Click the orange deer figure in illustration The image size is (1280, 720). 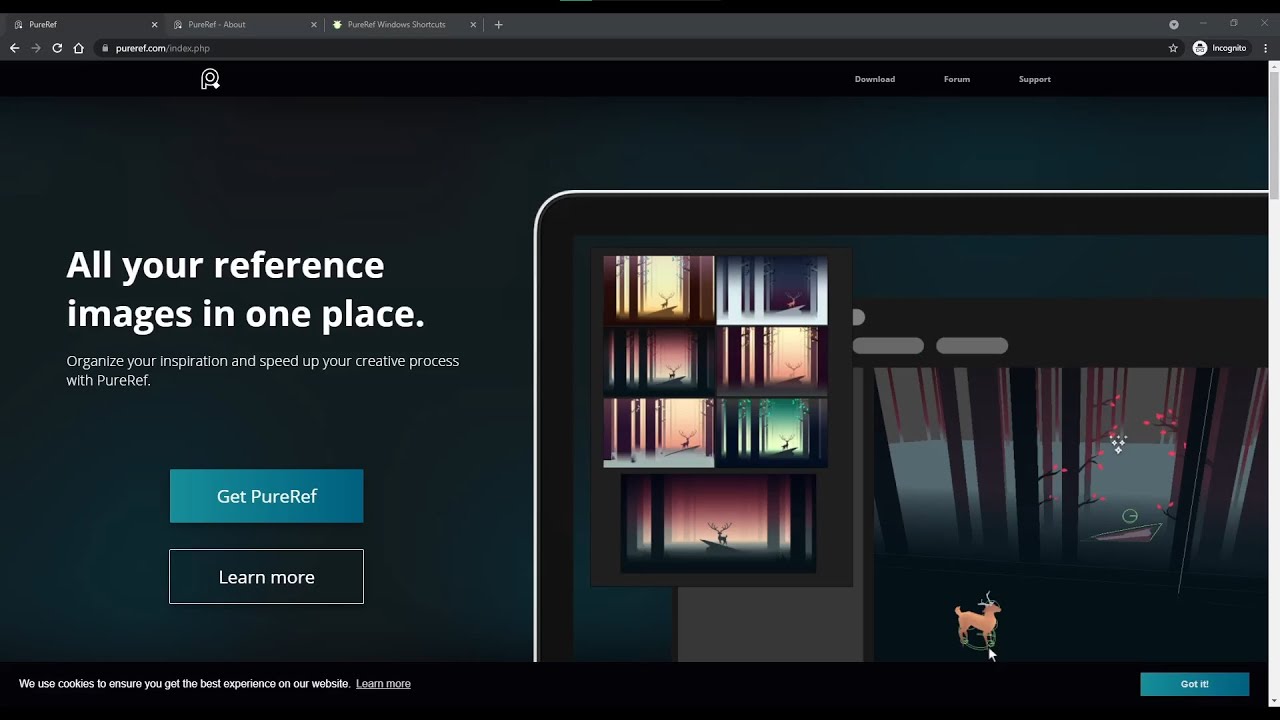tap(977, 620)
